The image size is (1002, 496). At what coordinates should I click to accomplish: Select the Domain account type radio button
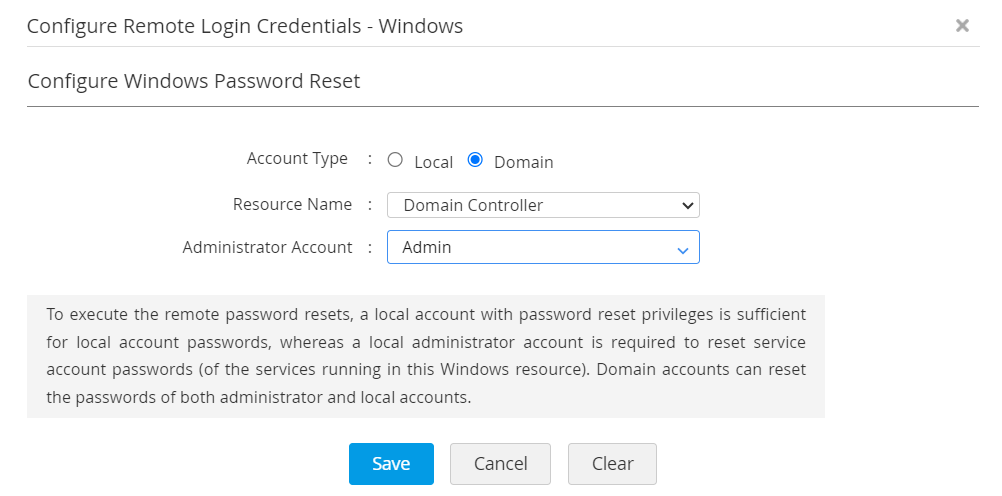(x=475, y=160)
